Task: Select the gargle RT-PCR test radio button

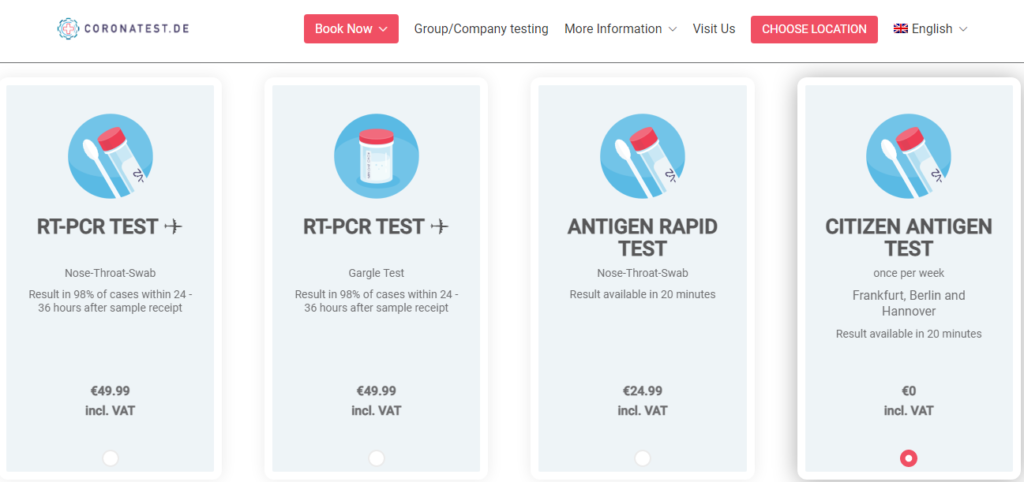Action: pyautogui.click(x=376, y=458)
